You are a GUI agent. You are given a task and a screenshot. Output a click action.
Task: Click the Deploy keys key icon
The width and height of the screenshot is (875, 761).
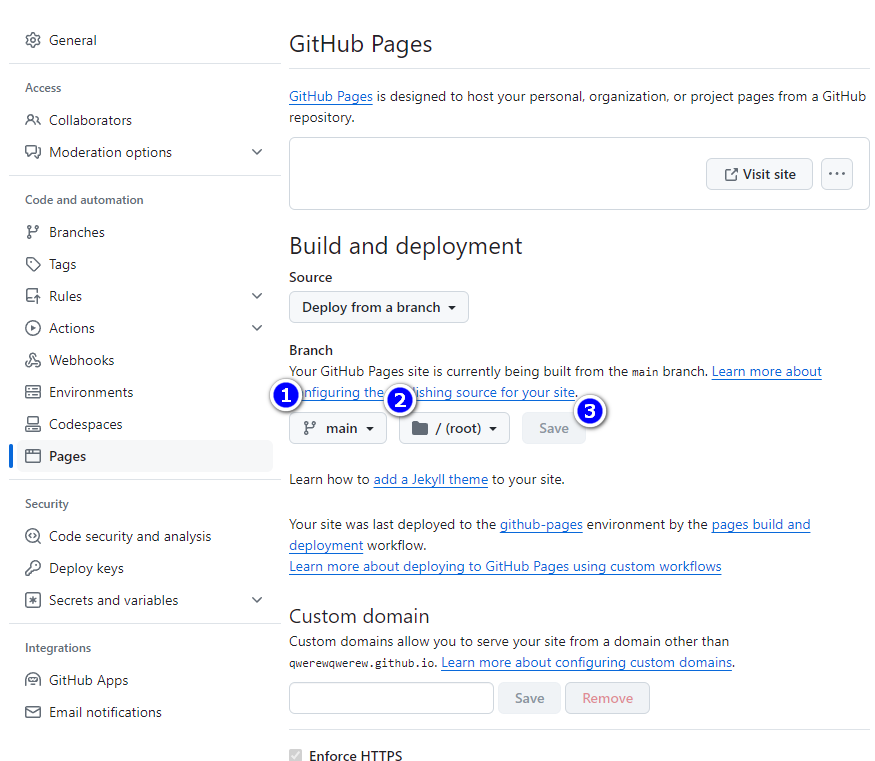point(33,568)
